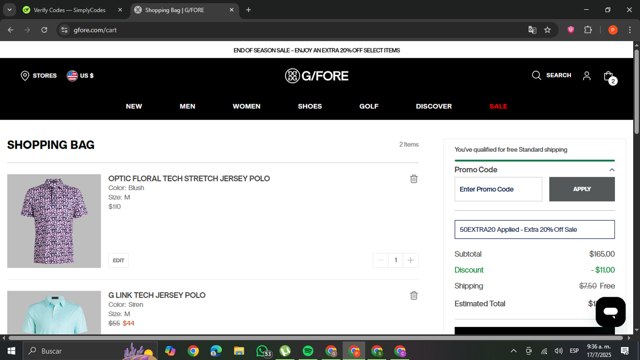Go forward in browser history

[x=27, y=30]
